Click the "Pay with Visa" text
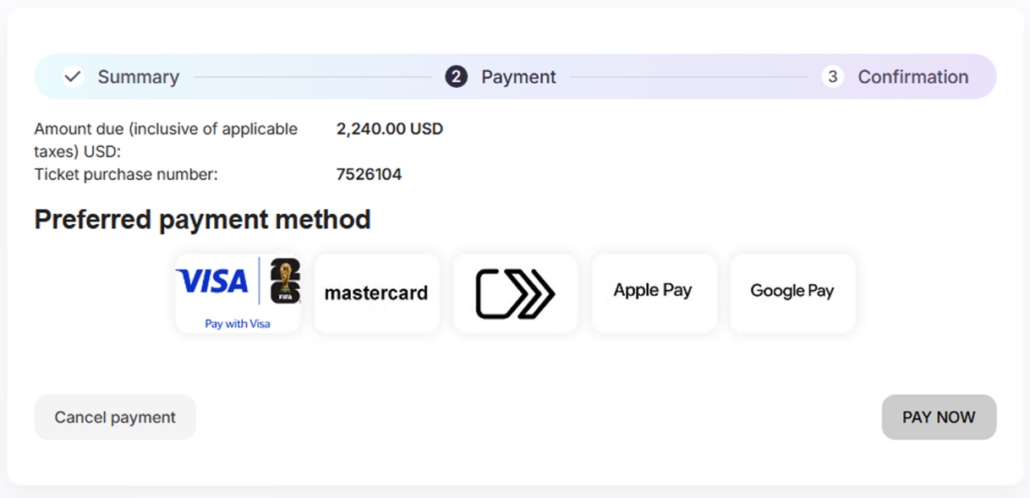 coord(237,324)
